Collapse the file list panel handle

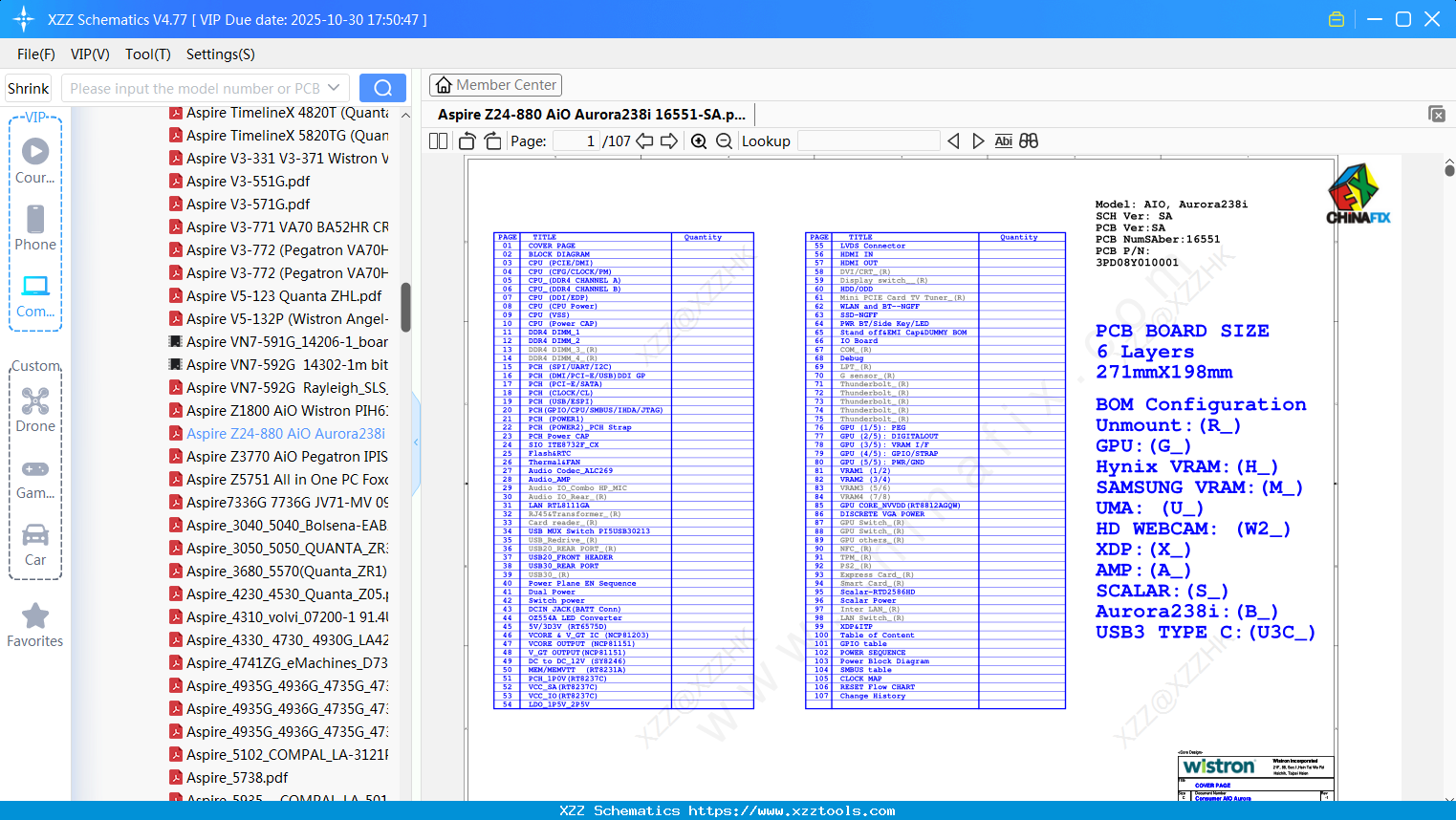pyautogui.click(x=416, y=442)
